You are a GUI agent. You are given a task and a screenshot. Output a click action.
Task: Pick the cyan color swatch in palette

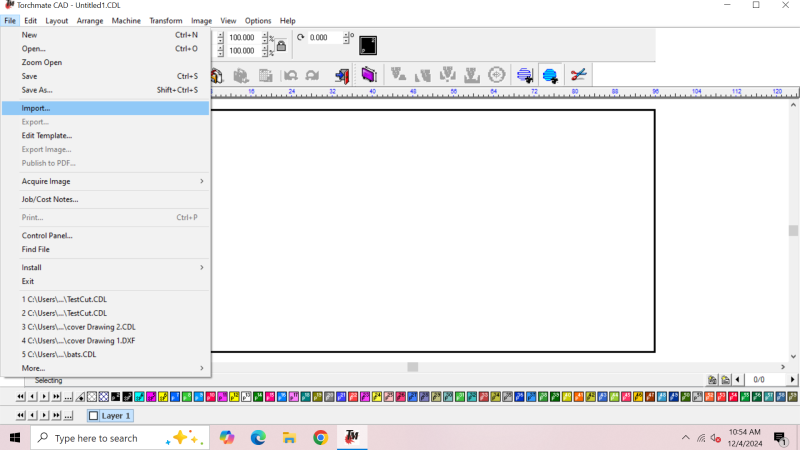tap(139, 397)
